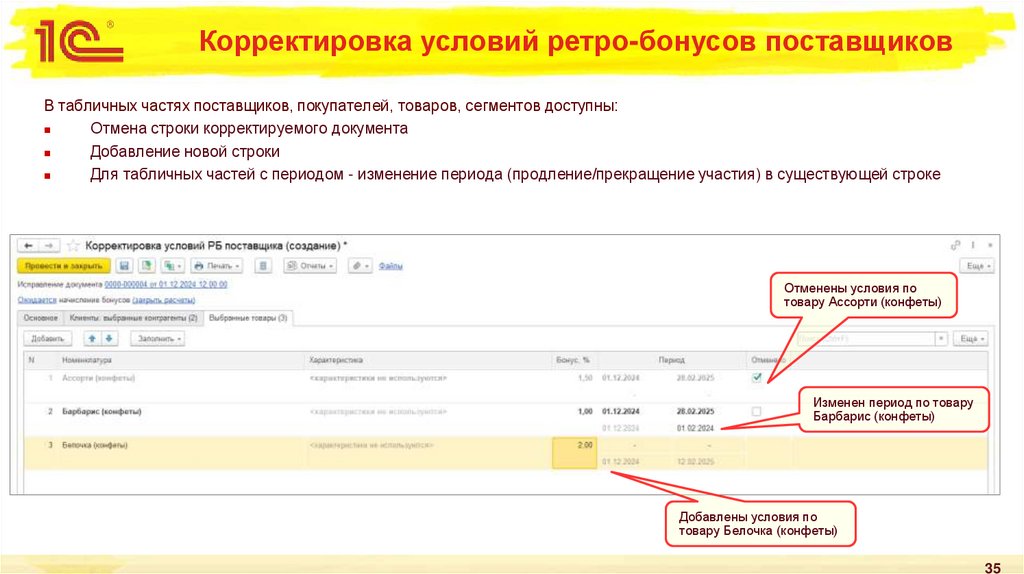This screenshot has width=1024, height=574.
Task: Click the Добавить button
Action: 48,338
